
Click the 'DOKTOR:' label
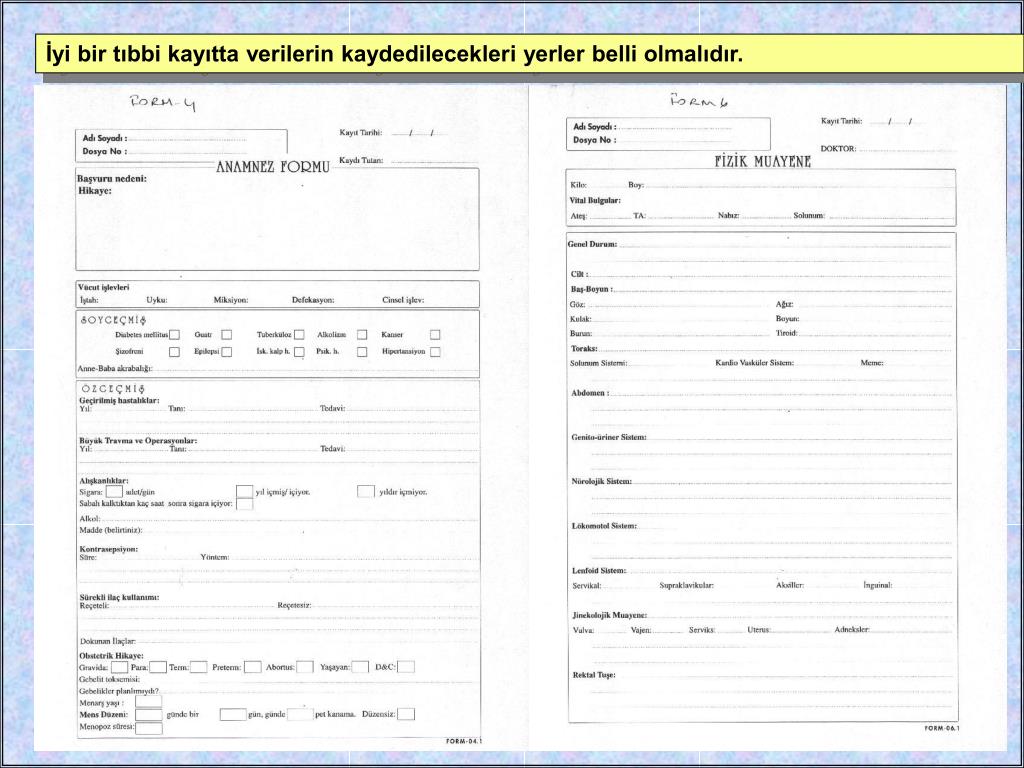[x=839, y=149]
